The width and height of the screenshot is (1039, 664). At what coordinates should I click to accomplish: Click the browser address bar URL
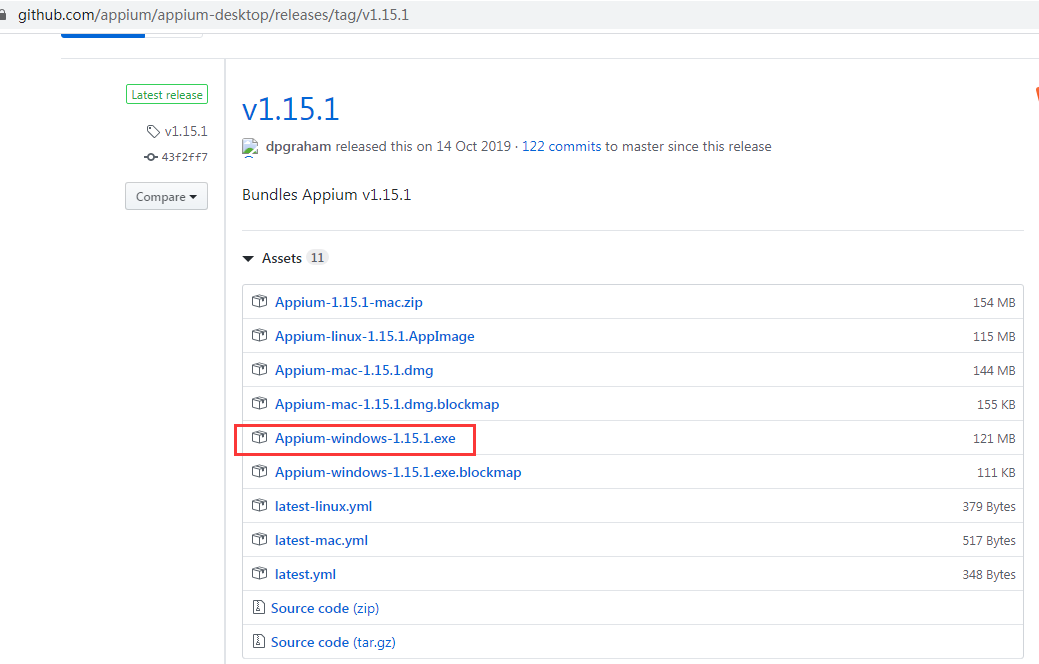coord(213,15)
